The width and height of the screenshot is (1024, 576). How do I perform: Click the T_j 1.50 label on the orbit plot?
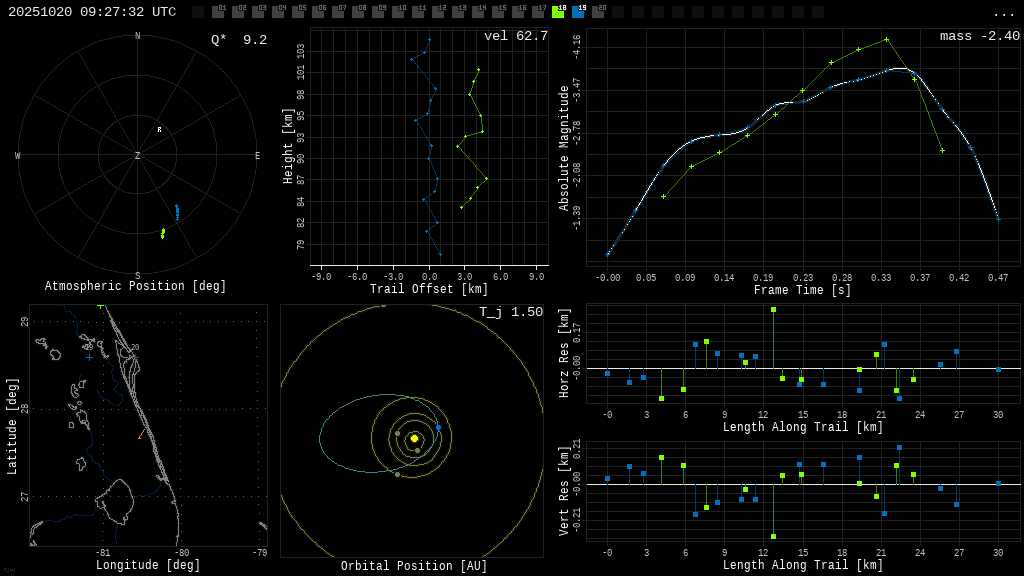[x=510, y=312]
